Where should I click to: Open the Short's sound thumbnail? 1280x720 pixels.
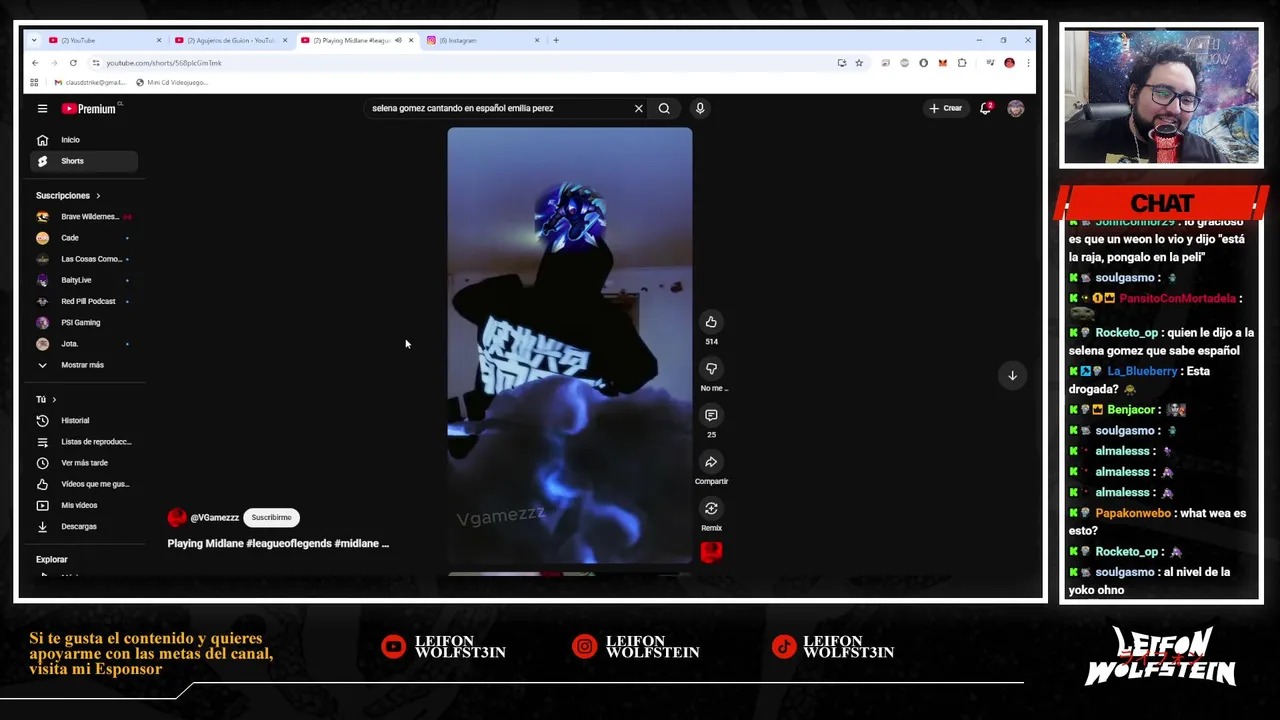click(711, 552)
